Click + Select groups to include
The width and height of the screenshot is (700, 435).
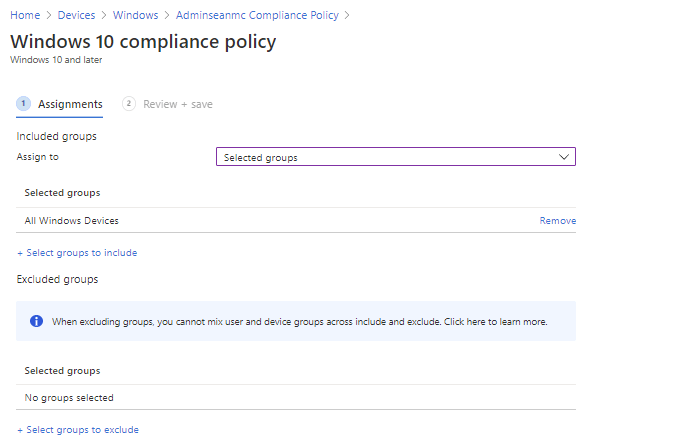pos(77,253)
